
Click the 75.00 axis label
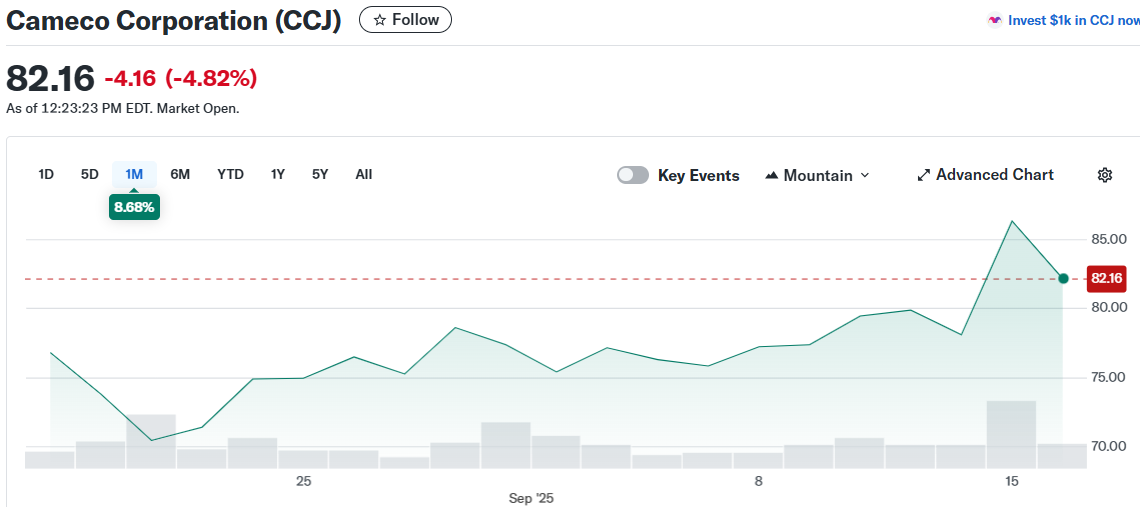pyautogui.click(x=1107, y=377)
